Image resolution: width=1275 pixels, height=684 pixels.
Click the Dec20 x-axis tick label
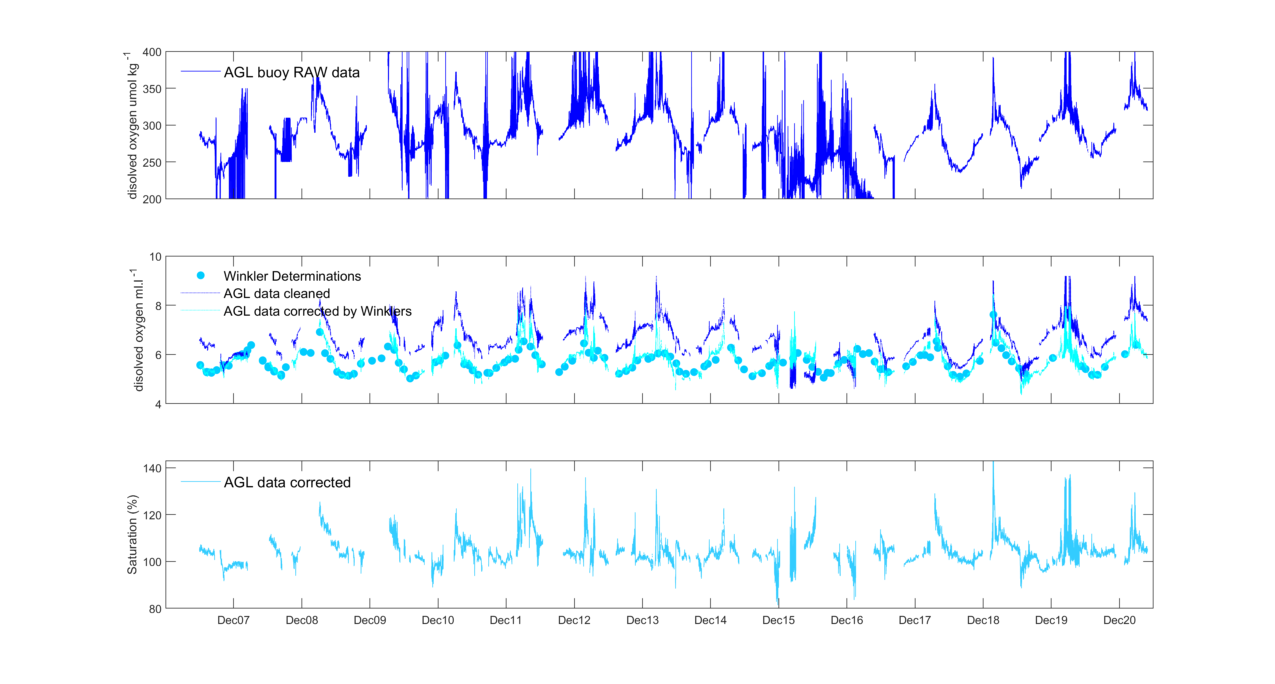pos(1119,621)
